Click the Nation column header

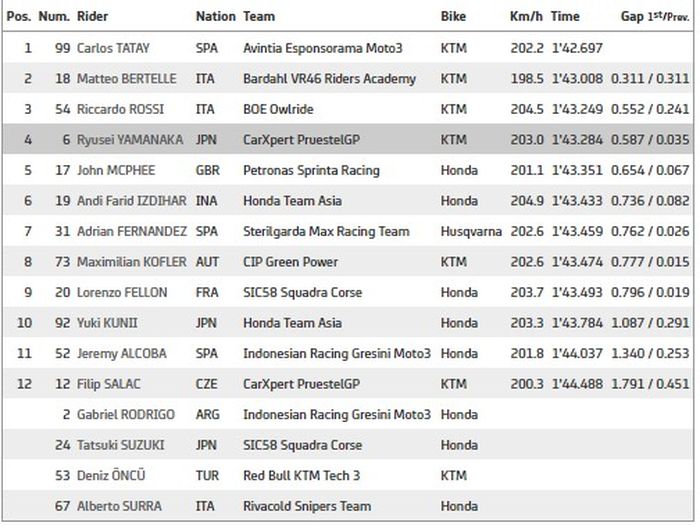pos(215,17)
